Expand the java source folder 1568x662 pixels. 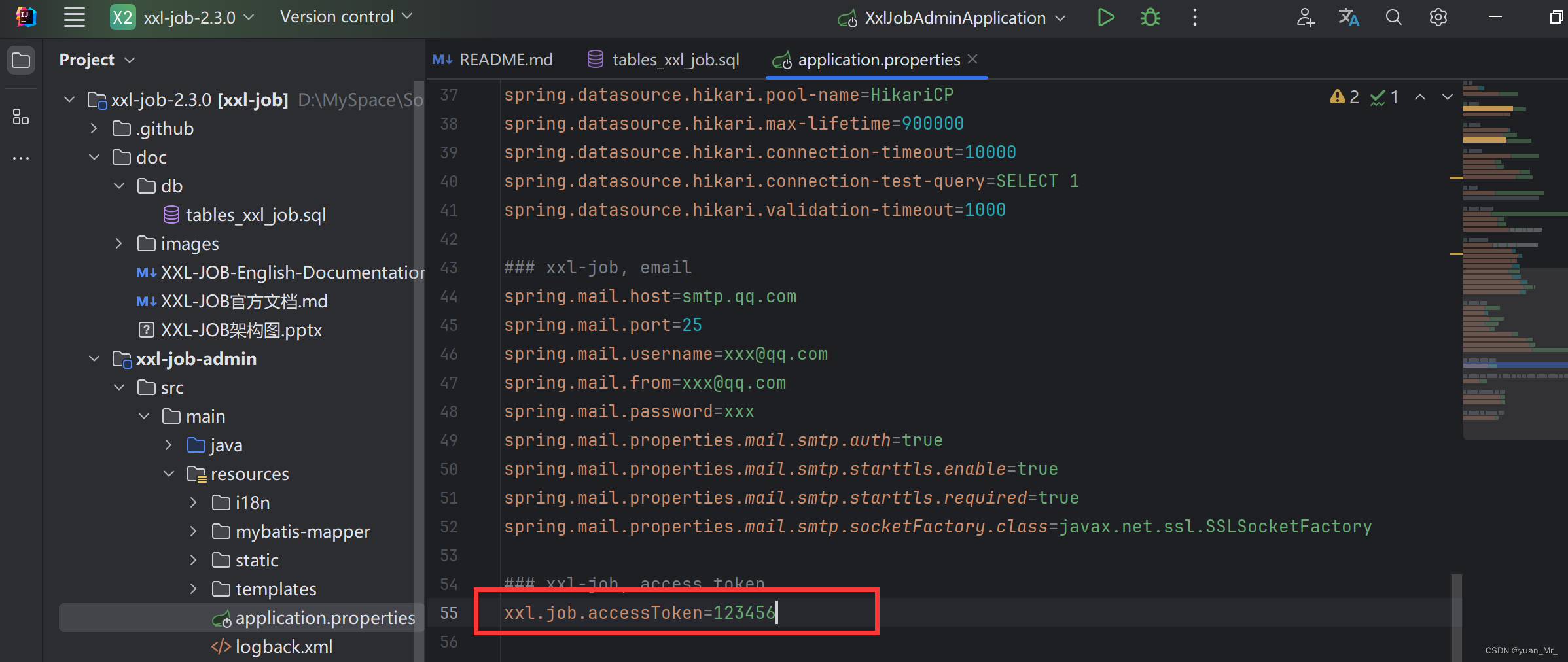(x=168, y=445)
